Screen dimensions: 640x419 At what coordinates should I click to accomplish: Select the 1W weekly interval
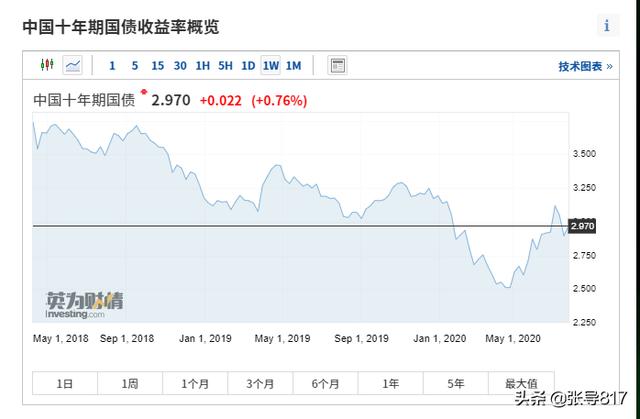[x=271, y=65]
